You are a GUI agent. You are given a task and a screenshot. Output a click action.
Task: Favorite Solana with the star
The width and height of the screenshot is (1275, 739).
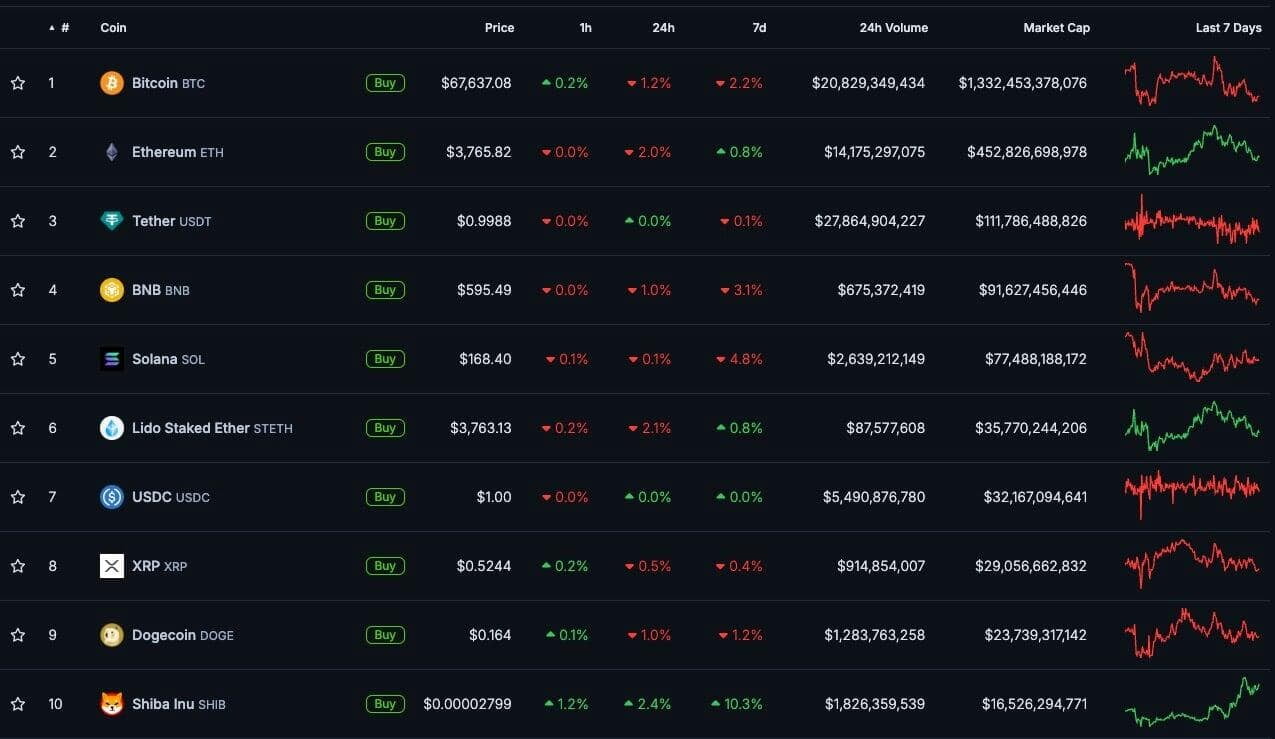[x=18, y=359]
